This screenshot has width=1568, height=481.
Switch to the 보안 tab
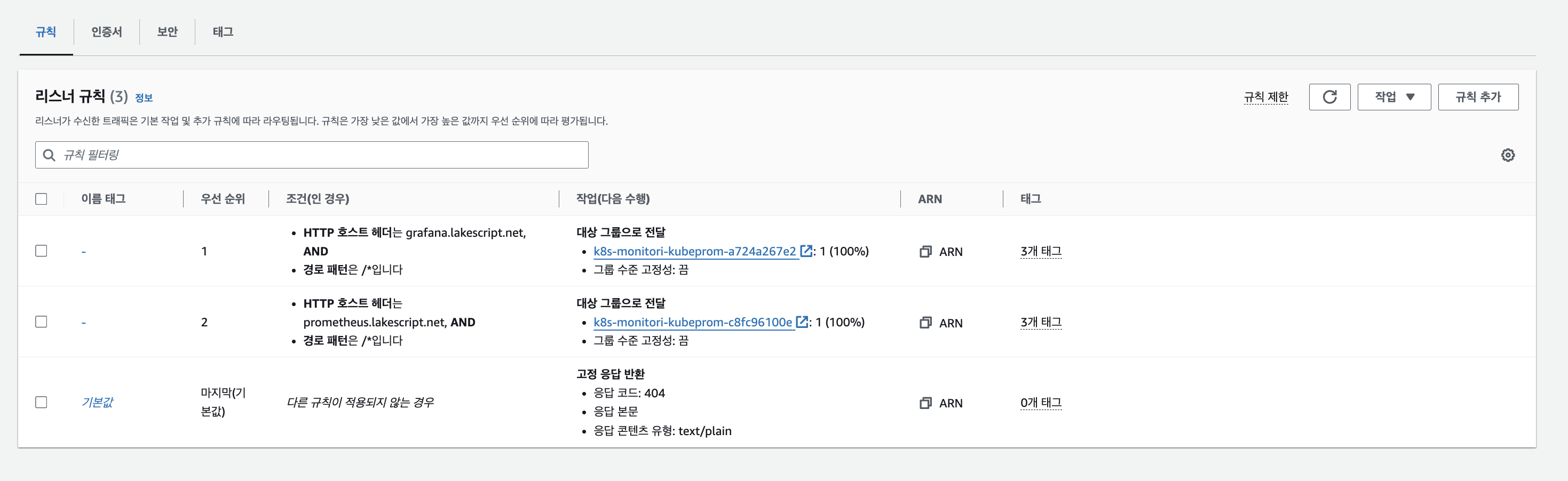(168, 31)
